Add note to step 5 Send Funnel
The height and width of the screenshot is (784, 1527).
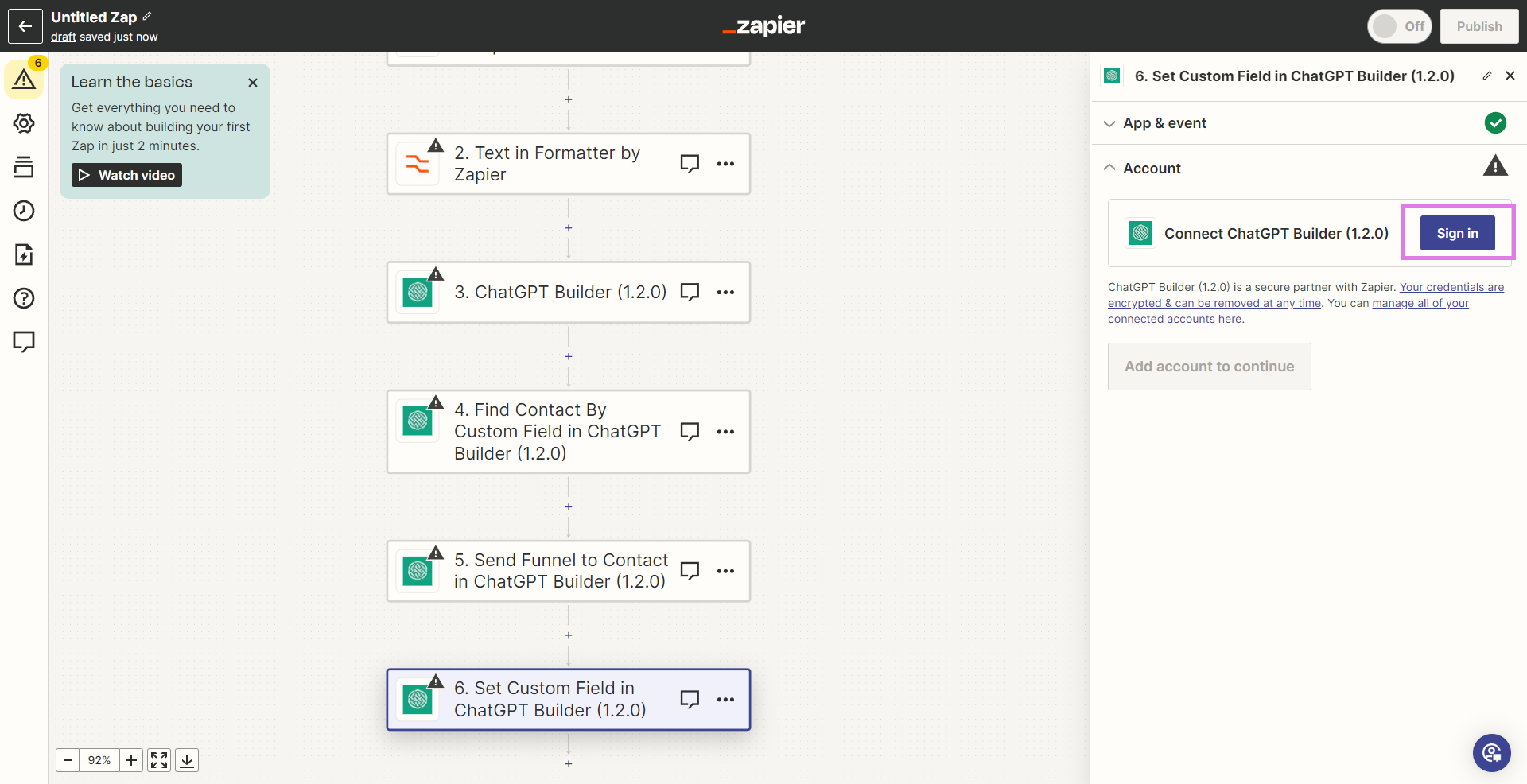pos(690,571)
